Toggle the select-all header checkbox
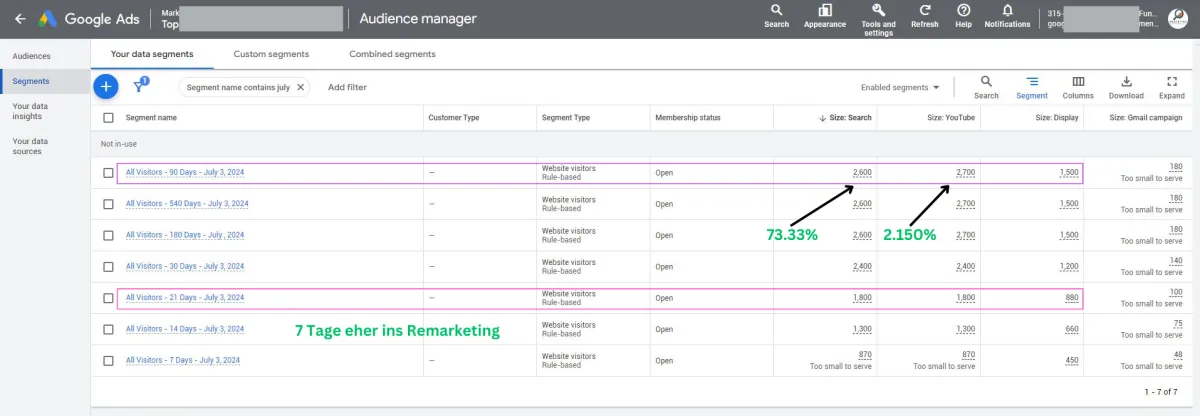1200x416 pixels. coord(108,118)
